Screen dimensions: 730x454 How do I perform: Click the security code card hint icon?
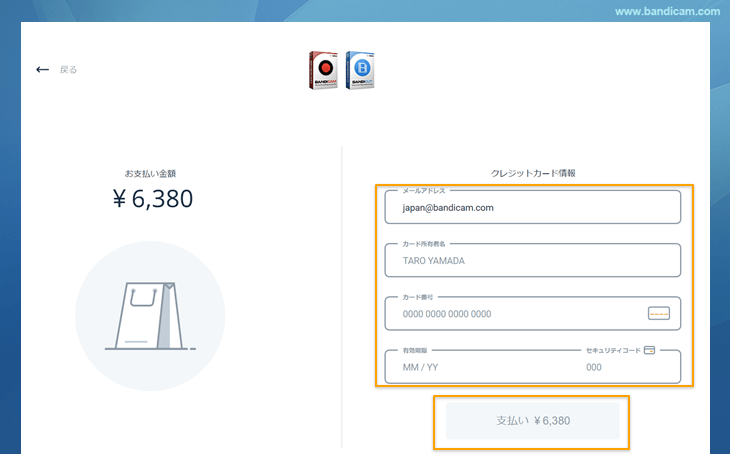649,350
